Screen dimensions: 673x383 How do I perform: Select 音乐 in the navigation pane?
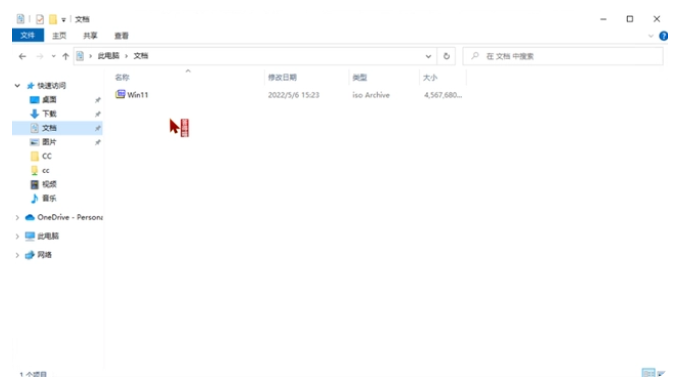(49, 198)
